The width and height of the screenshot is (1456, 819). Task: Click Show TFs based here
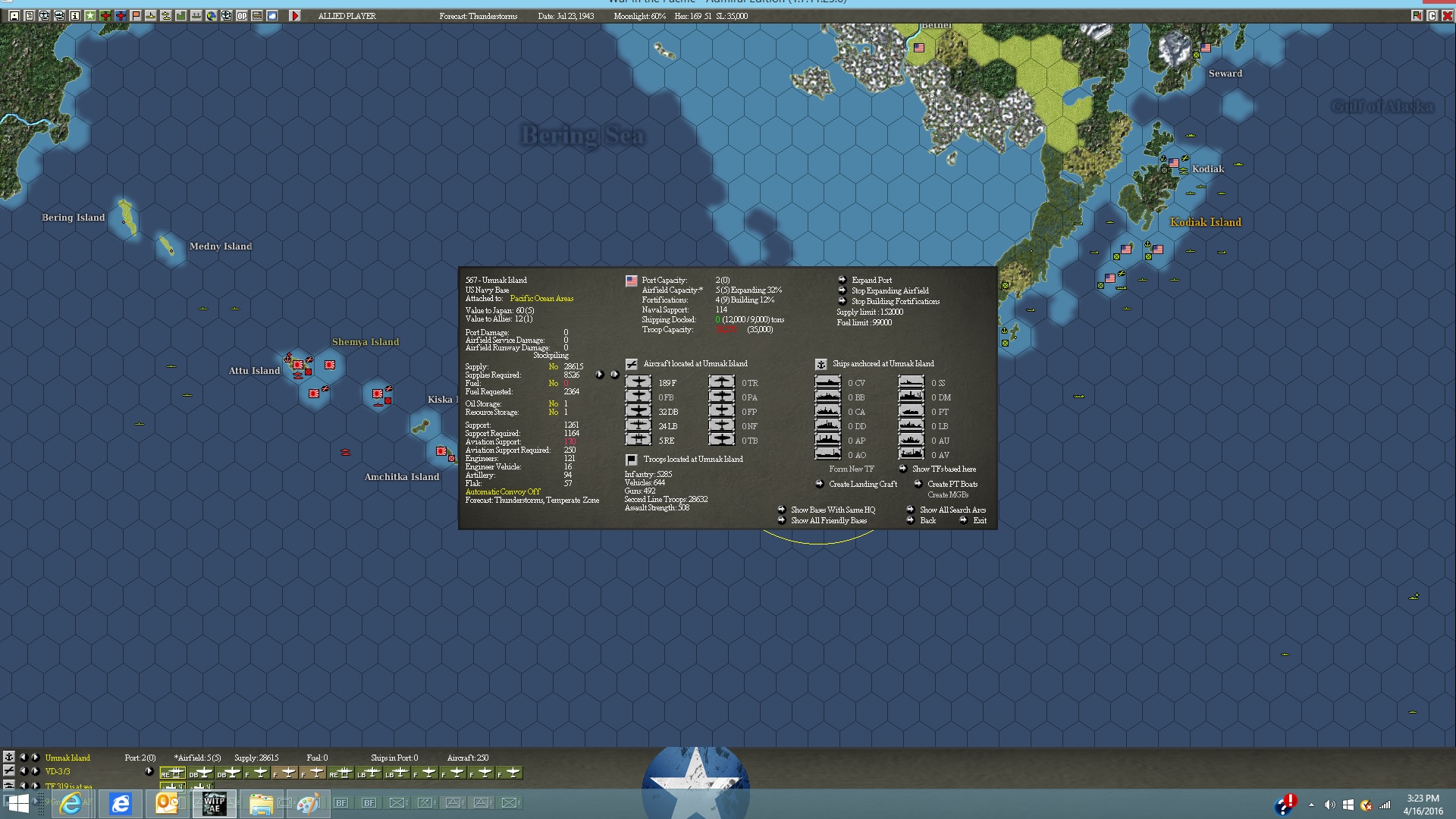pos(943,469)
